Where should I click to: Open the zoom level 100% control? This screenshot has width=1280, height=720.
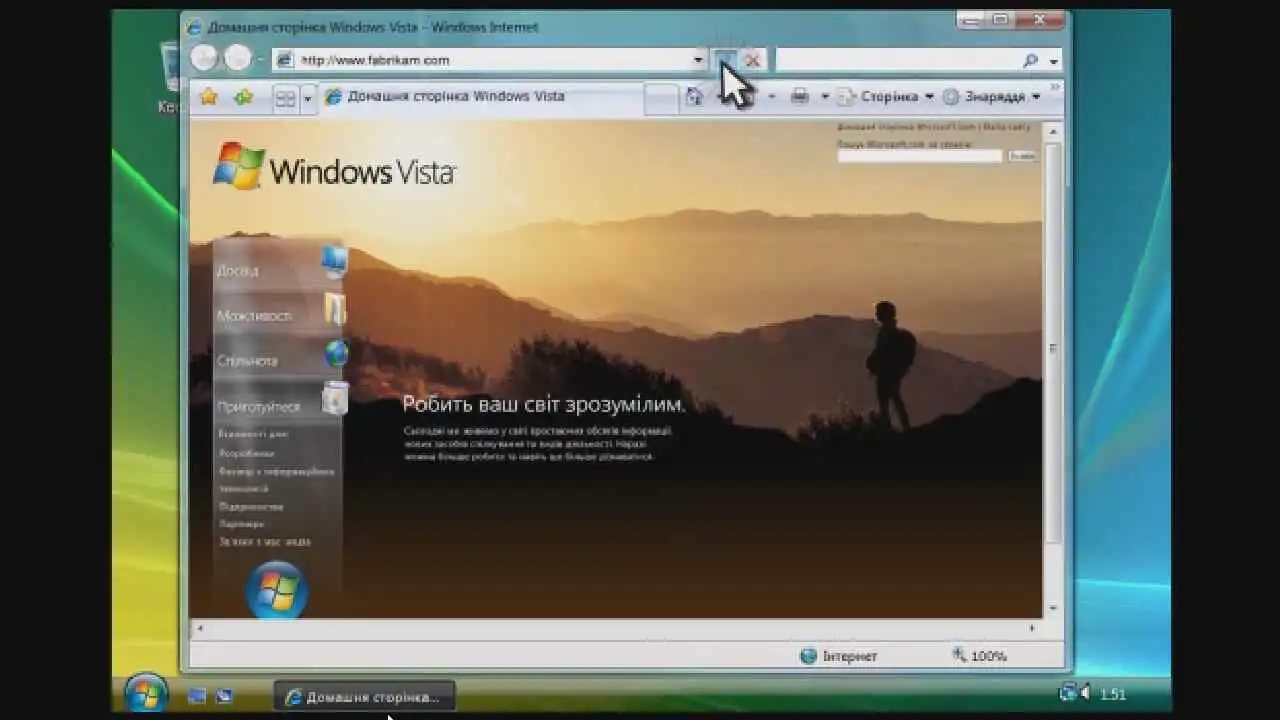[x=979, y=656]
